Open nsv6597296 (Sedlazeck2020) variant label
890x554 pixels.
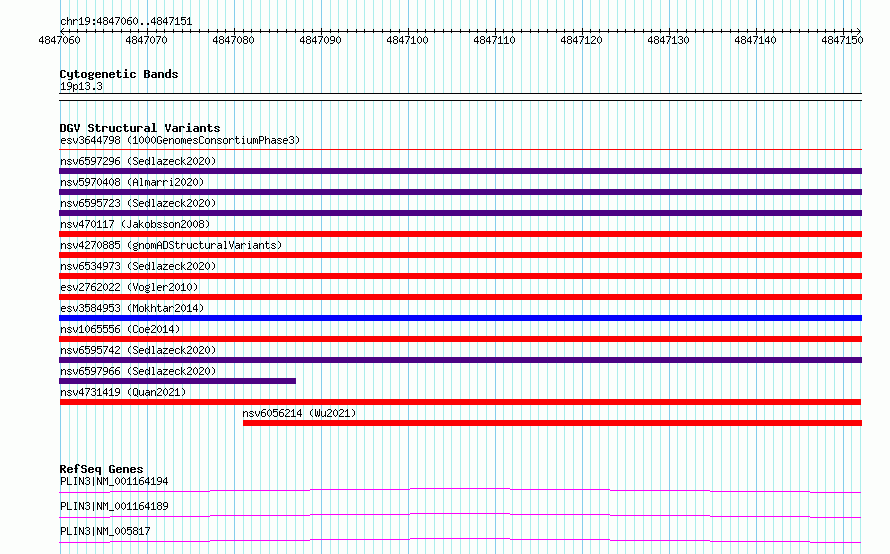click(x=138, y=161)
